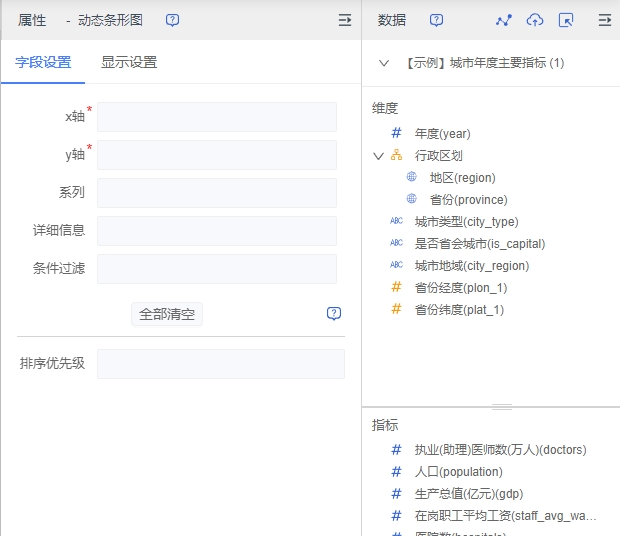Click the help icon beside 数据 title

[x=436, y=20]
